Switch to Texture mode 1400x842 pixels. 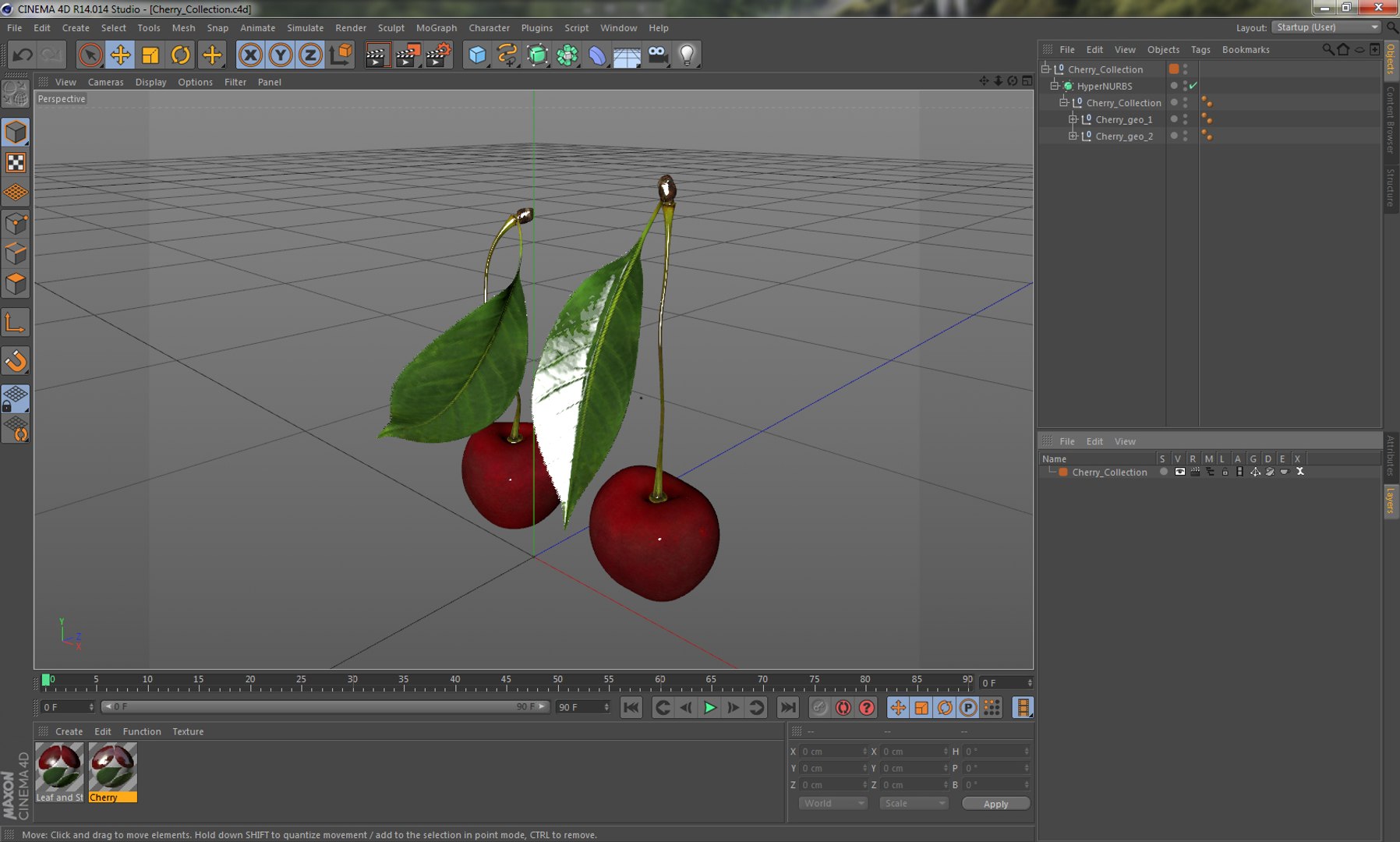[16, 162]
